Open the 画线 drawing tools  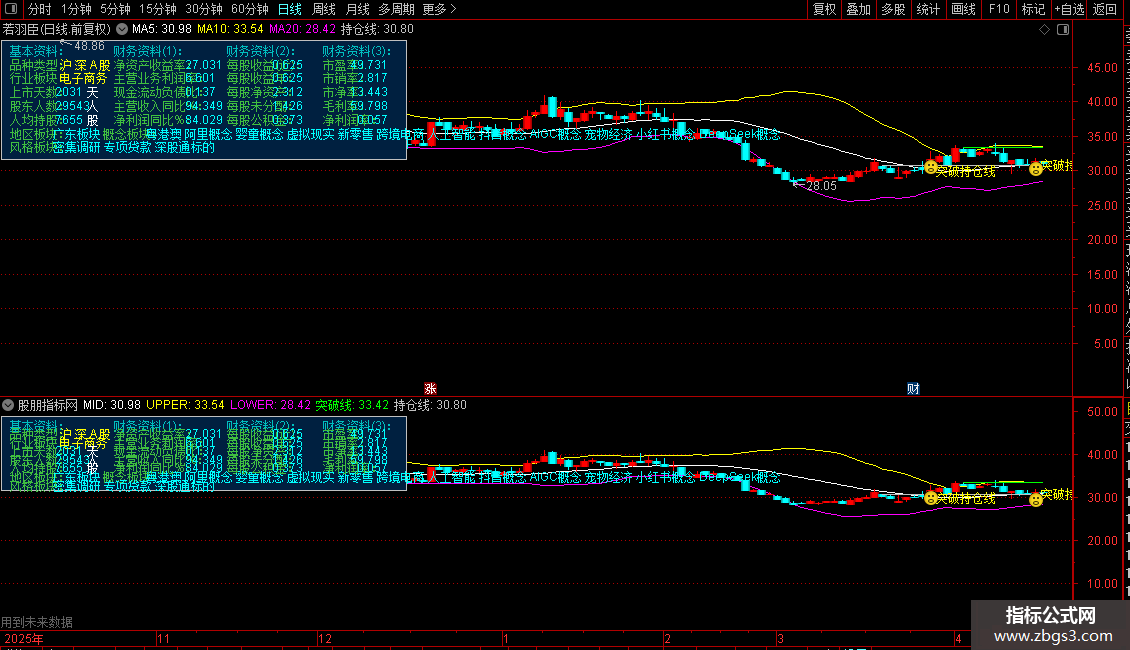point(963,9)
